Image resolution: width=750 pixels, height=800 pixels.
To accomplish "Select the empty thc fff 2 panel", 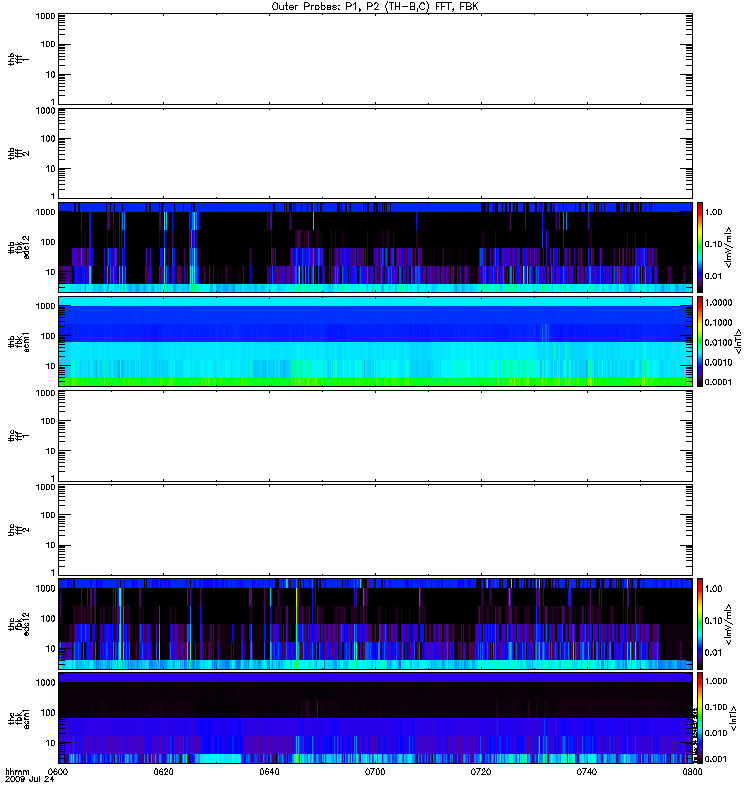I will 375,530.
